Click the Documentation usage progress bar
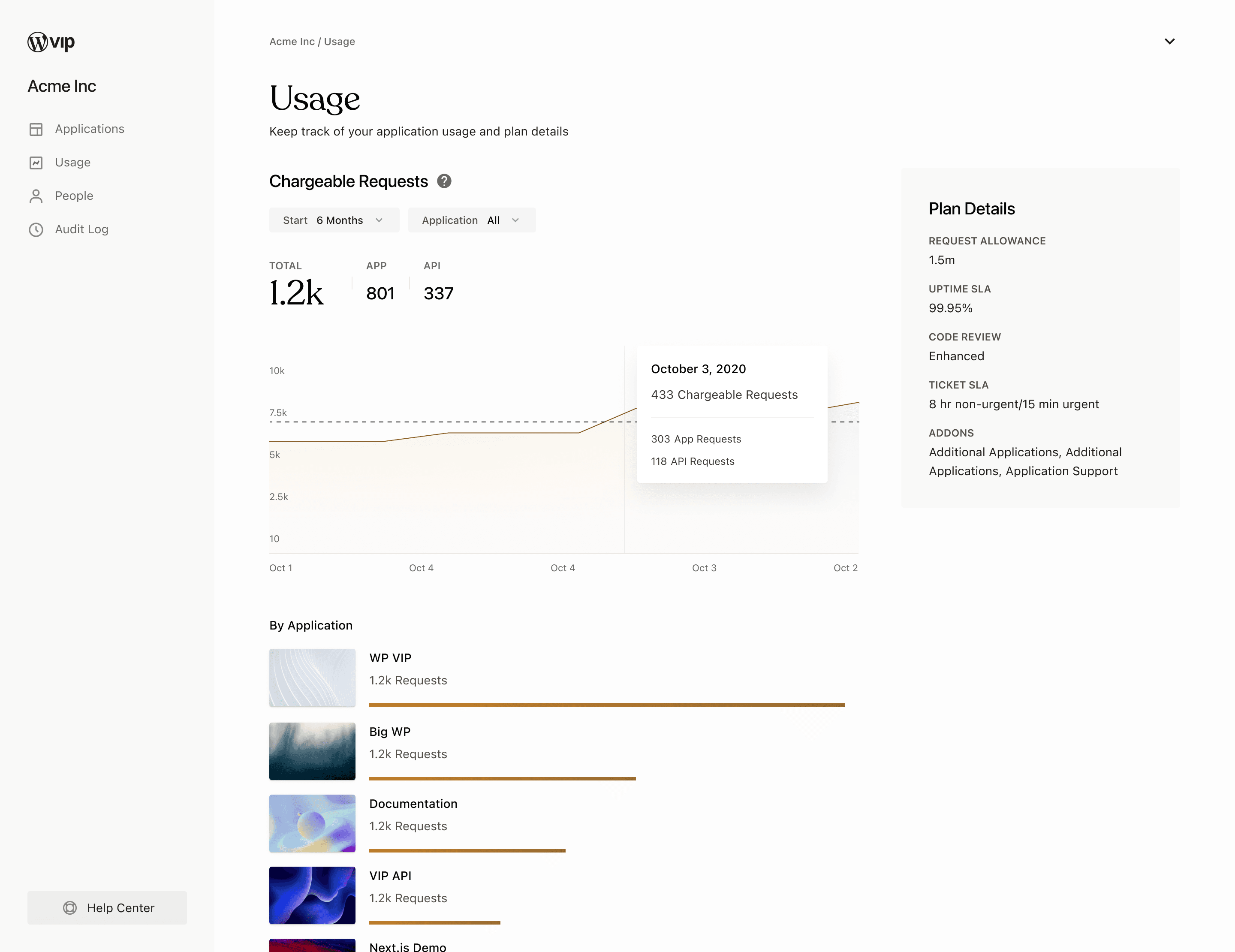 (467, 851)
